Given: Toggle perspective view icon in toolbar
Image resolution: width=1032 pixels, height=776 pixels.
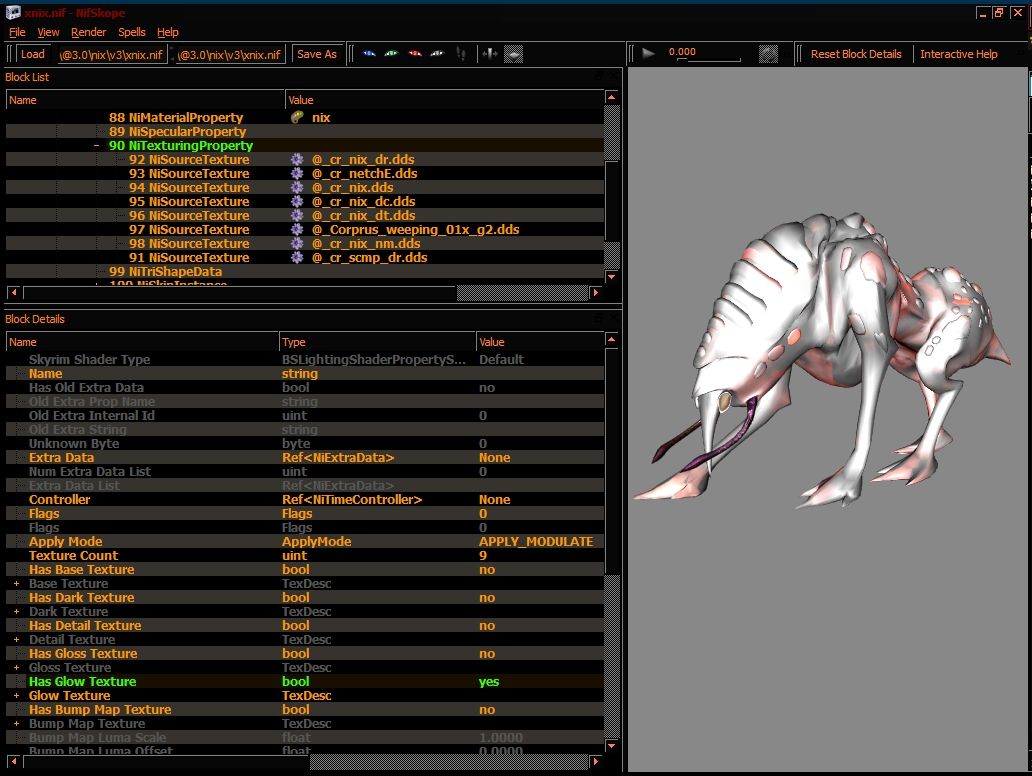Looking at the screenshot, I should pyautogui.click(x=513, y=54).
